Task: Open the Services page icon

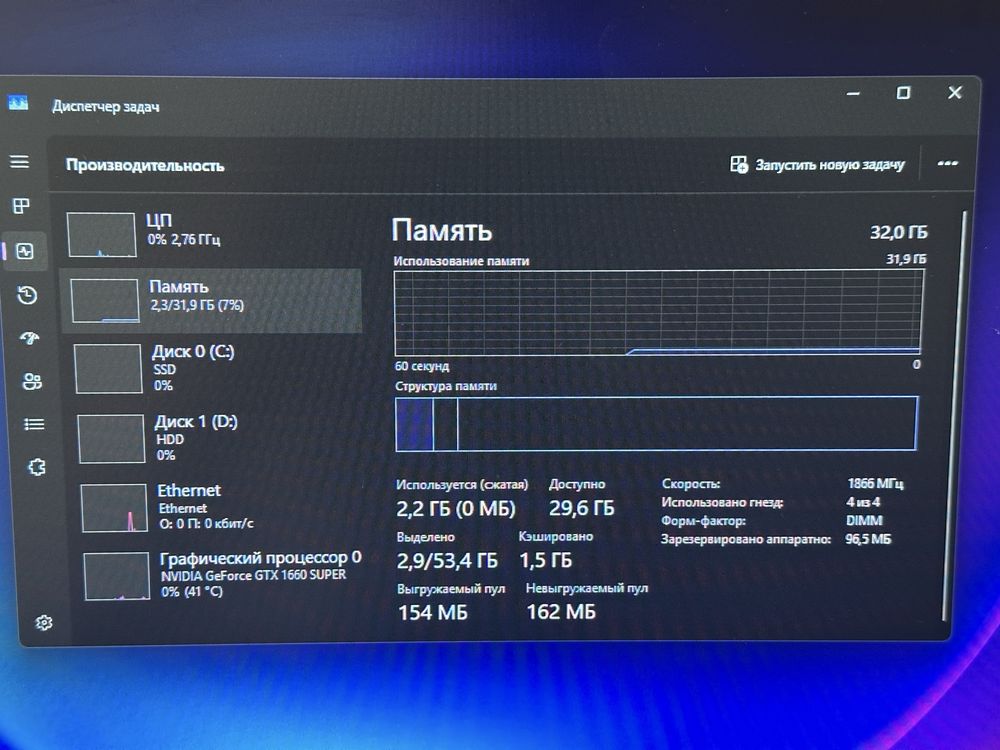Action: 37,467
